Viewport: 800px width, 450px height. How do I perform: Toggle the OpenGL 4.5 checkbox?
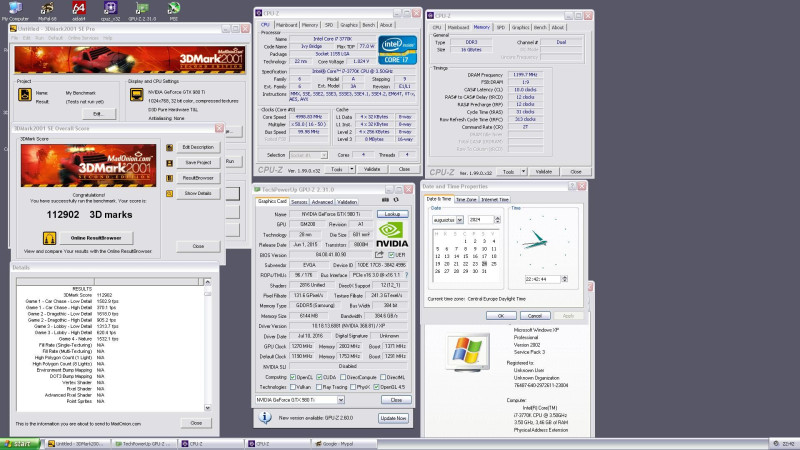click(377, 387)
